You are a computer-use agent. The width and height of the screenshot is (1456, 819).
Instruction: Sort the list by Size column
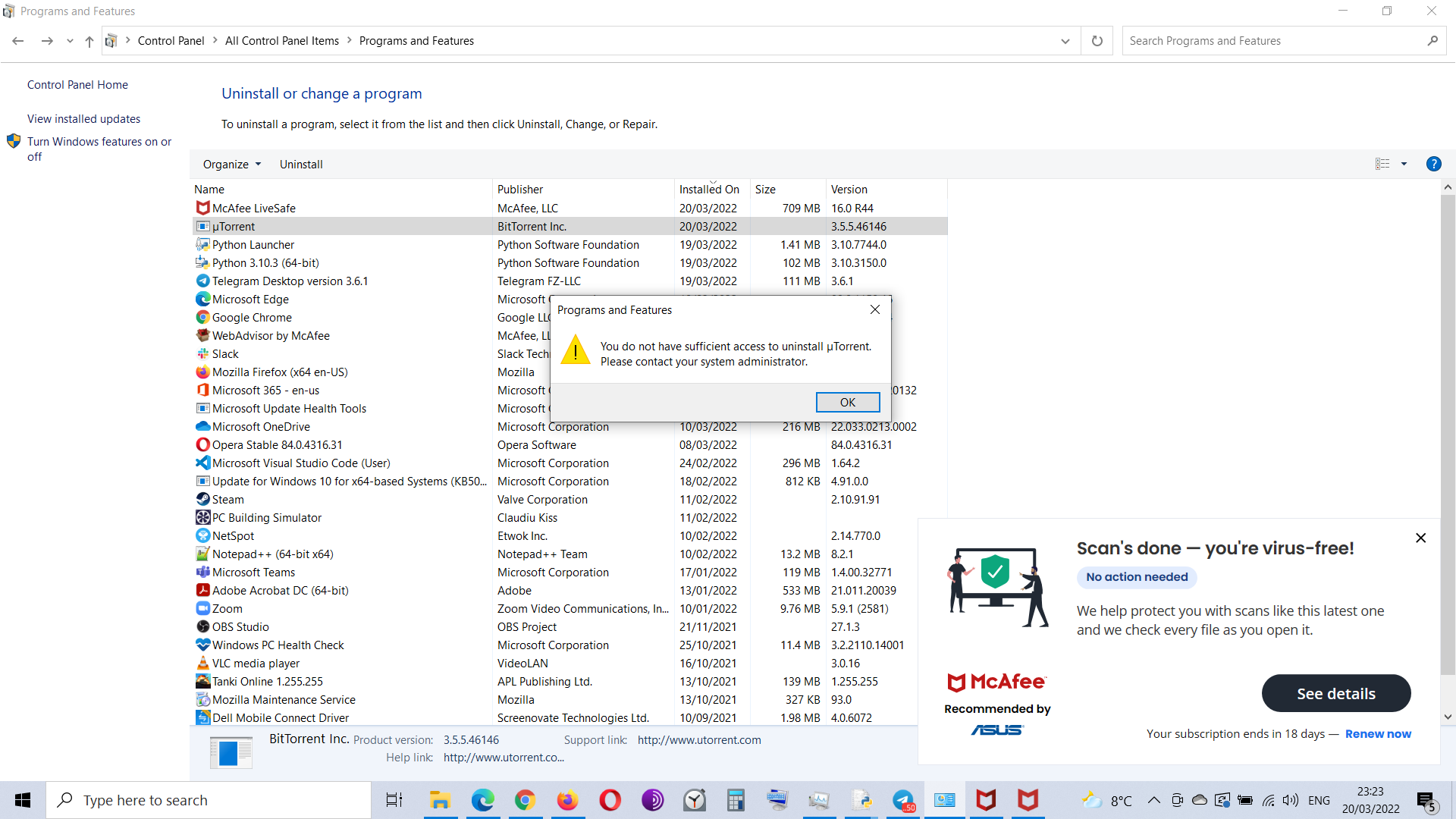pyautogui.click(x=788, y=190)
